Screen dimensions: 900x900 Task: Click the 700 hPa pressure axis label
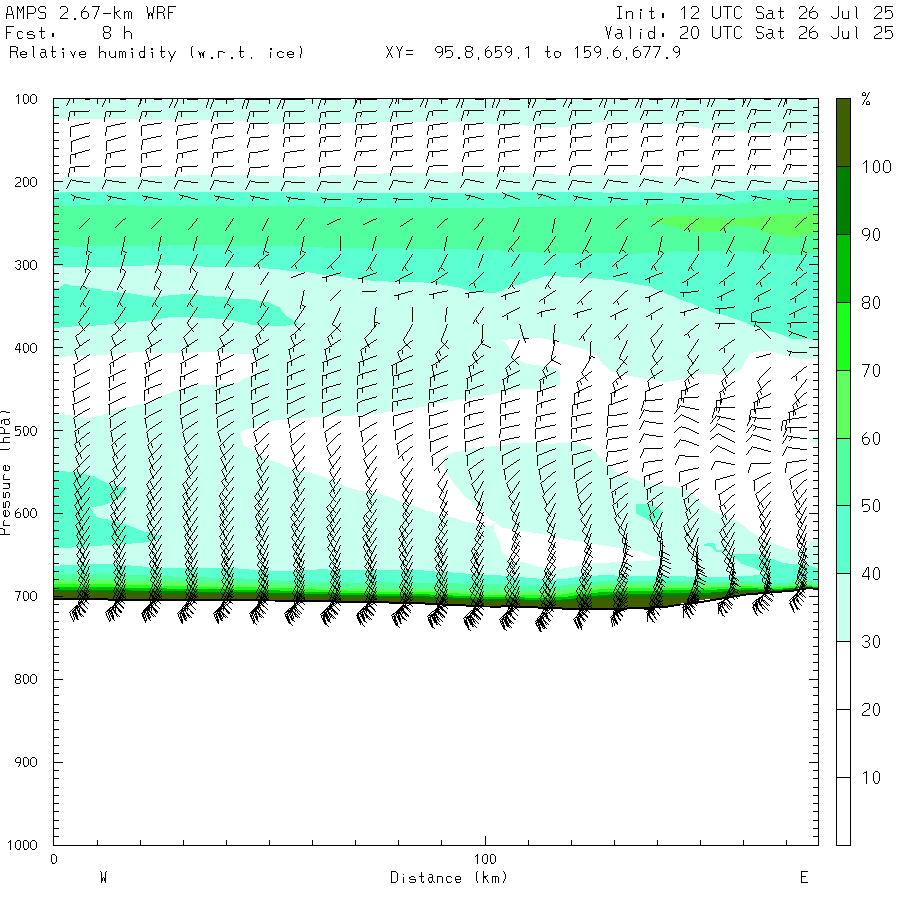tap(26, 596)
